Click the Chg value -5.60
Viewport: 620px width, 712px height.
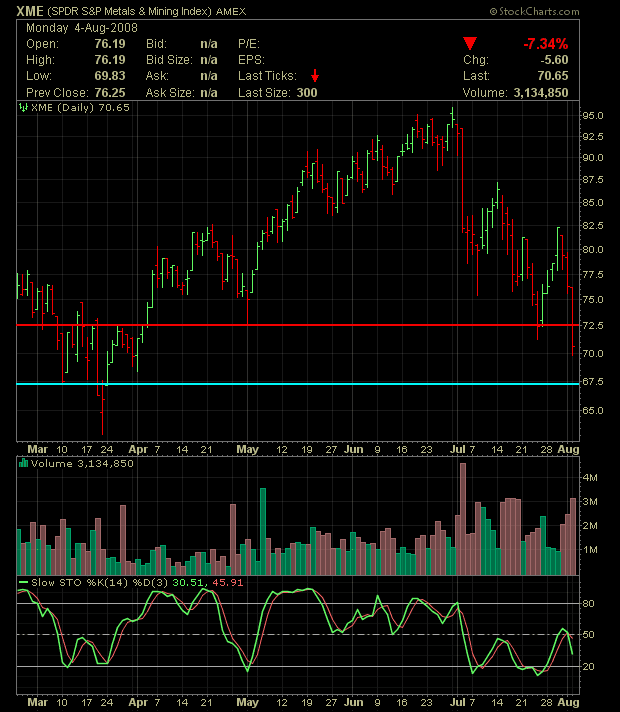tap(554, 59)
